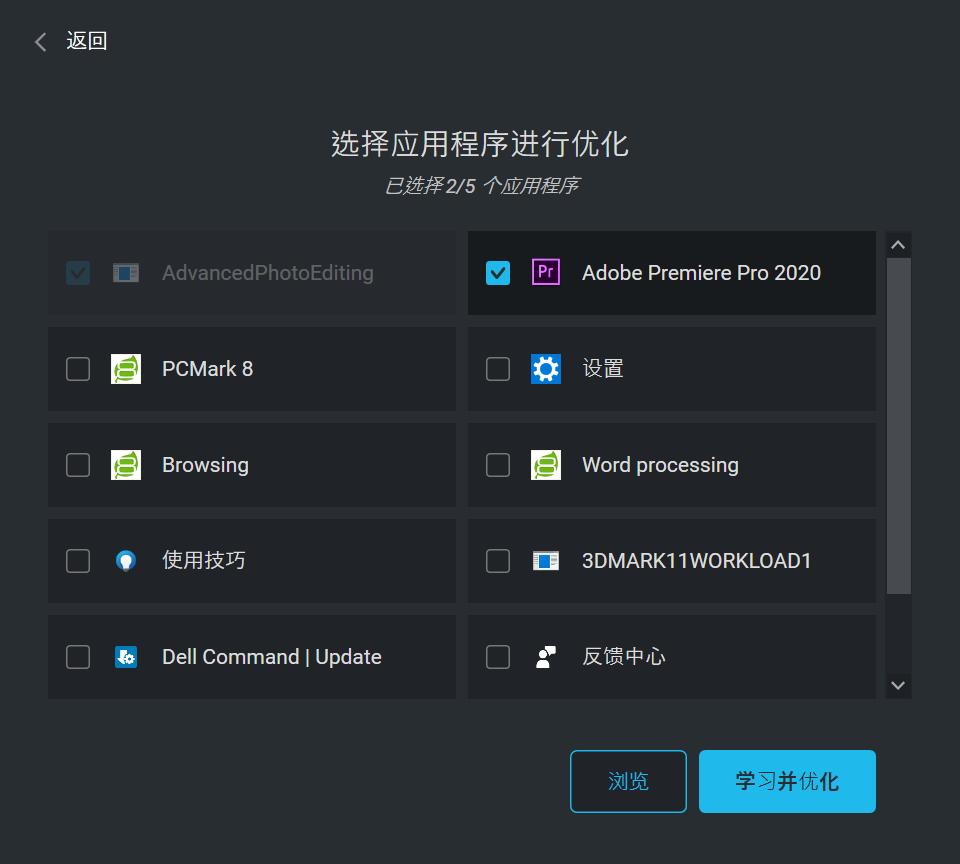This screenshot has width=960, height=864.
Task: Click the PCMark 8 icon
Action: [126, 368]
